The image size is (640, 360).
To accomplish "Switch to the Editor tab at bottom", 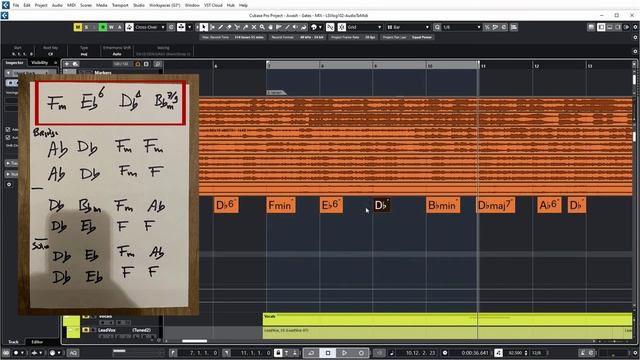I will coord(37,342).
